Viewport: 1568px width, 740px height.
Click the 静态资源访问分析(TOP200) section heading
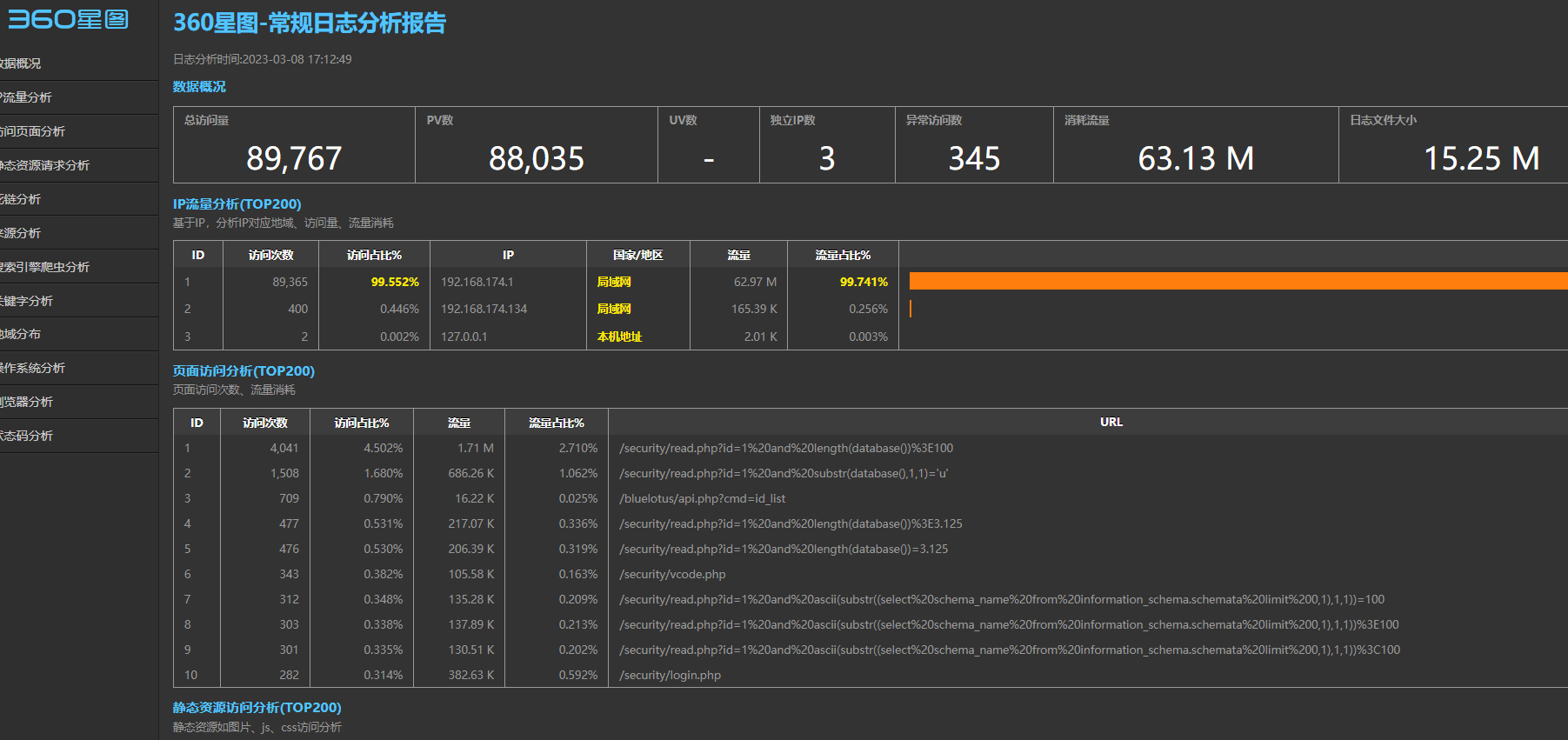coord(257,707)
